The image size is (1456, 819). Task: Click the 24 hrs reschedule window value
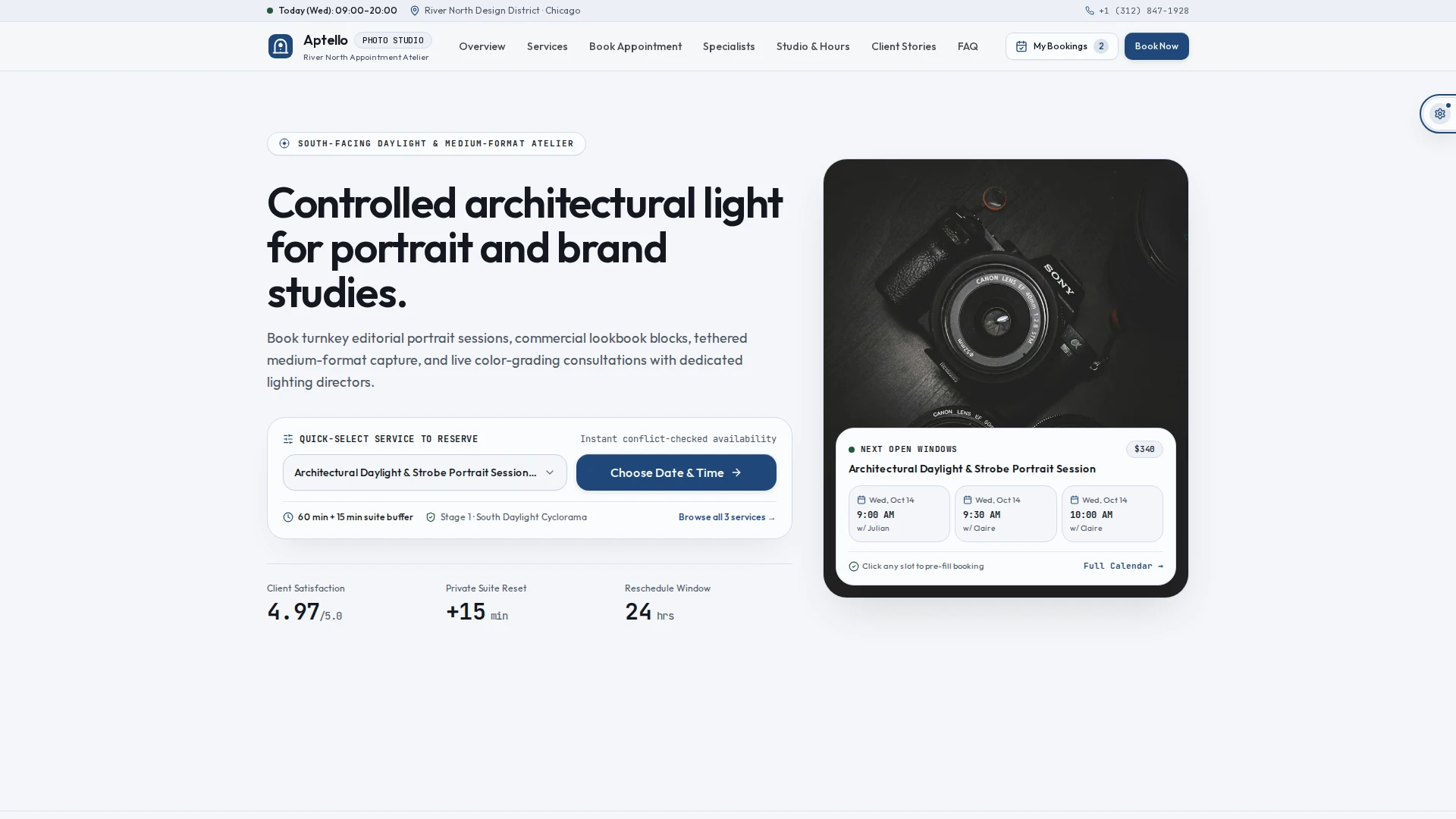(649, 611)
